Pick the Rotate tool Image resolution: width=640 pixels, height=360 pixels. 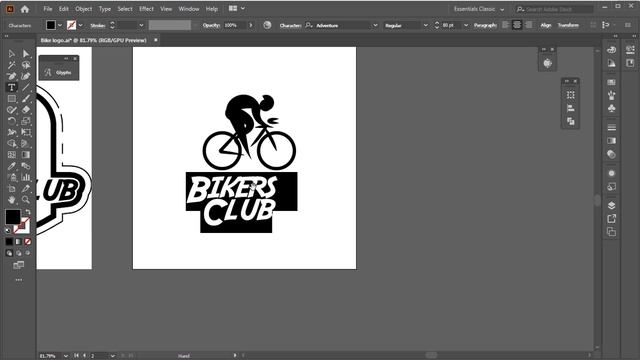tap(11, 121)
